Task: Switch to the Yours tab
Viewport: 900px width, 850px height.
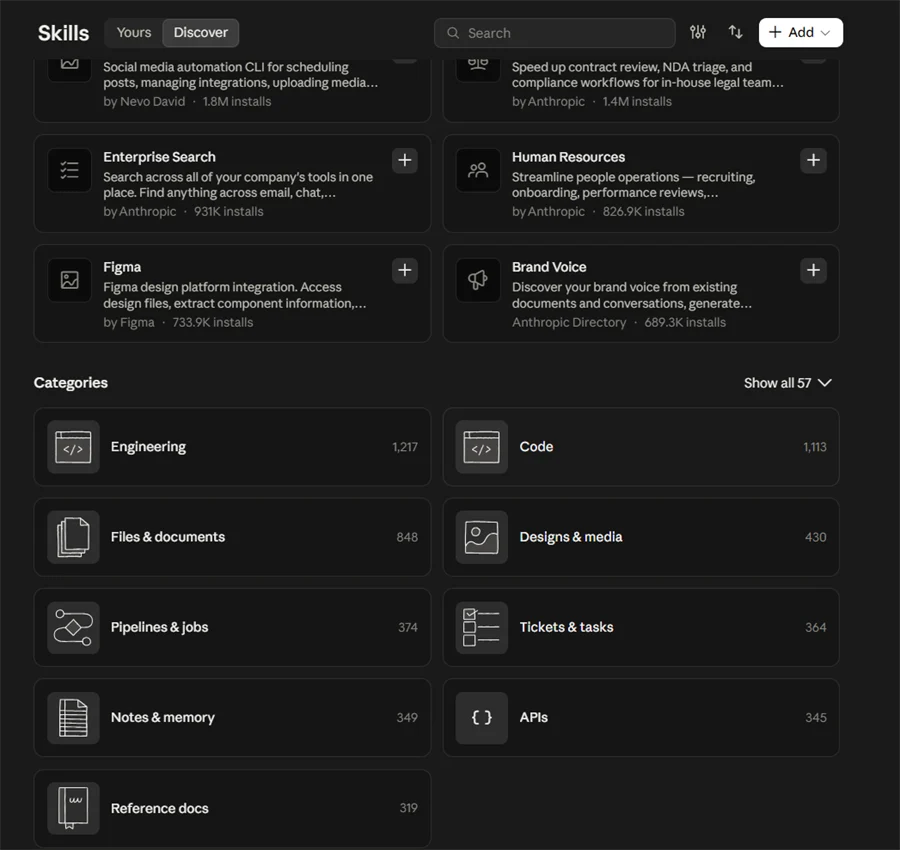Action: pyautogui.click(x=134, y=32)
